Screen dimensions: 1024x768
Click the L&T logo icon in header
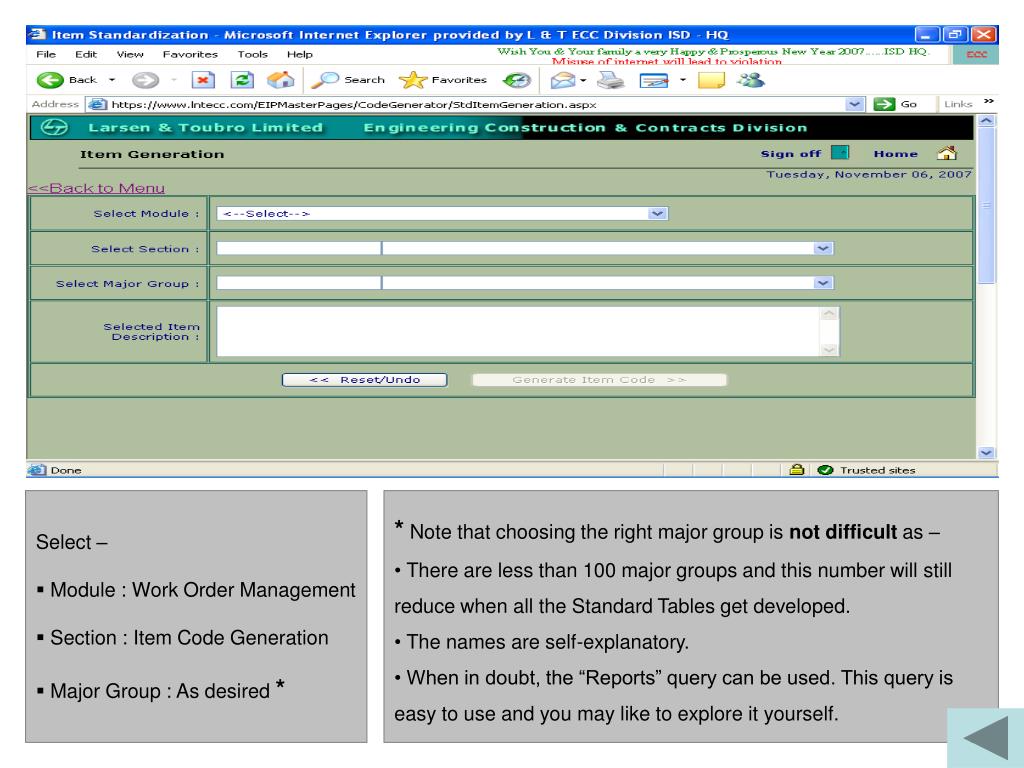point(54,127)
